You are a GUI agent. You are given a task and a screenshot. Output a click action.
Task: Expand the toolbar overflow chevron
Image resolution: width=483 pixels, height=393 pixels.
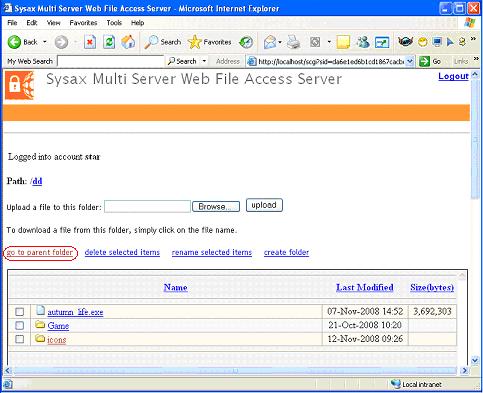click(x=473, y=39)
